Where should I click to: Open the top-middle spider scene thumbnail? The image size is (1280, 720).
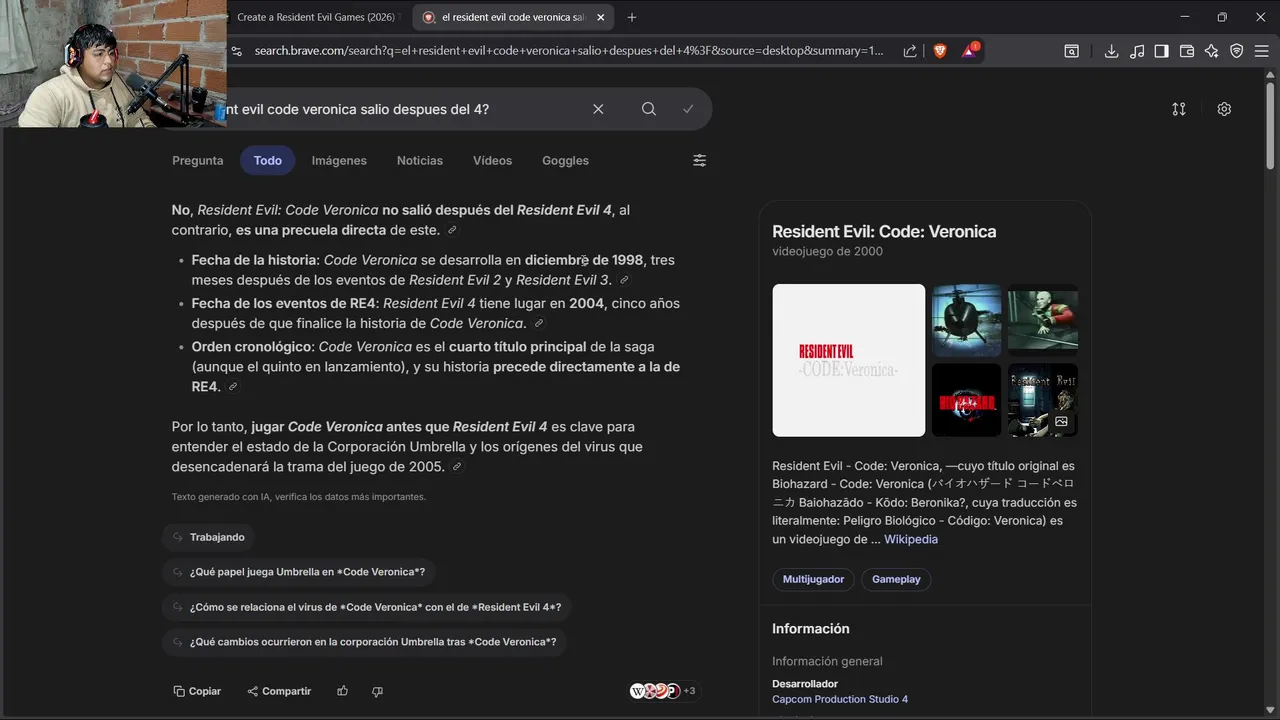[966, 320]
